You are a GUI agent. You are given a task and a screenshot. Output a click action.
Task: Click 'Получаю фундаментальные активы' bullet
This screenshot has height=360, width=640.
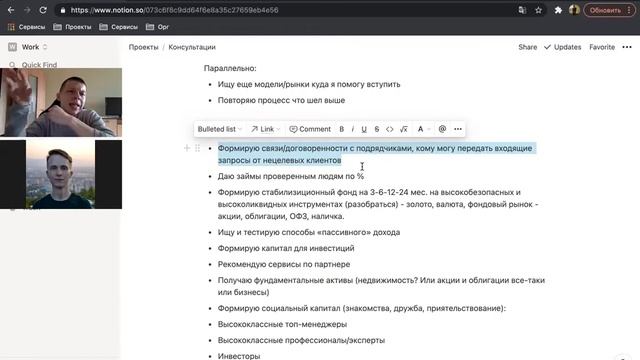coord(381,286)
